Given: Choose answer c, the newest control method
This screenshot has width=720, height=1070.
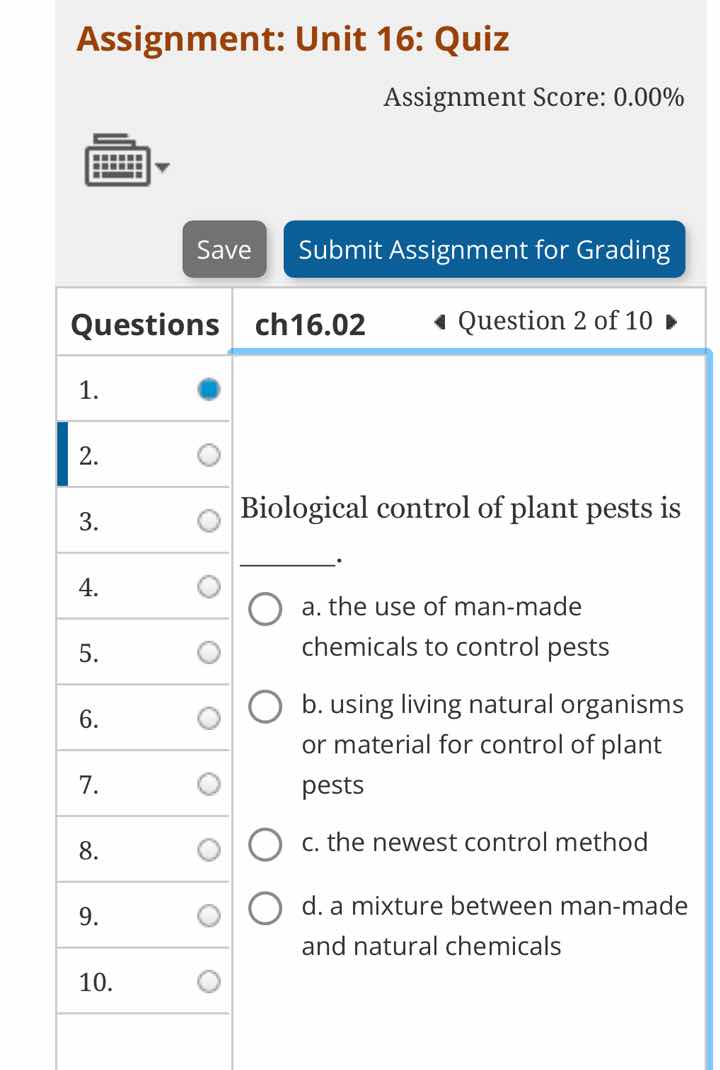Looking at the screenshot, I should (265, 845).
